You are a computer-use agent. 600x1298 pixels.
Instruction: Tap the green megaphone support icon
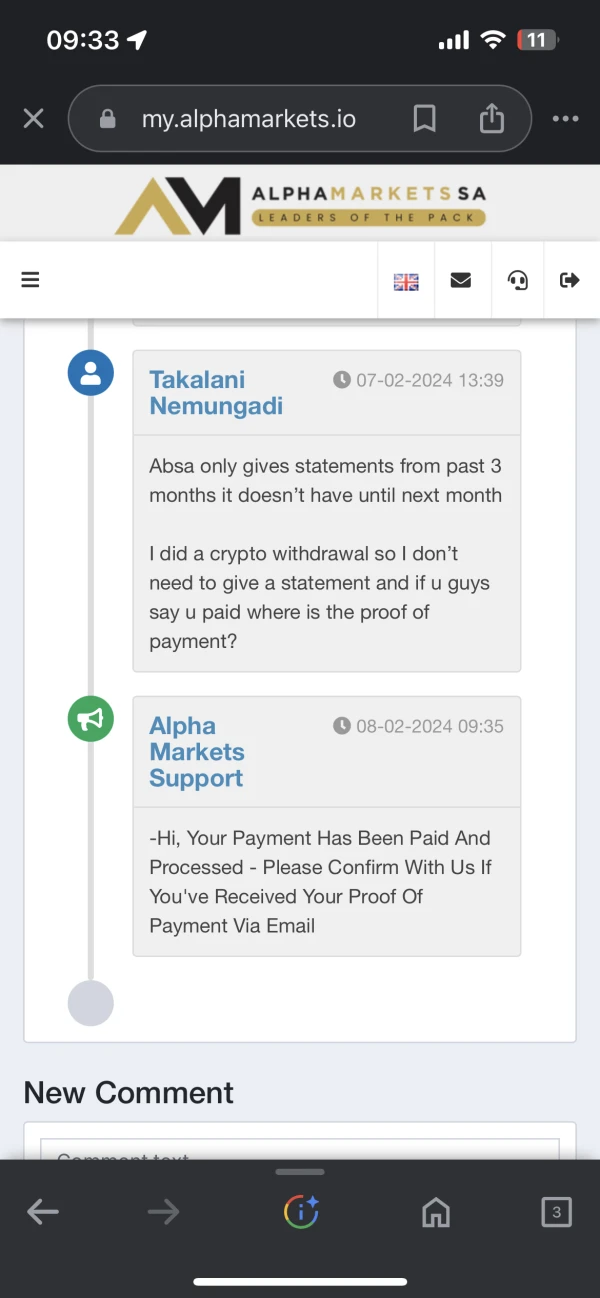[91, 719]
